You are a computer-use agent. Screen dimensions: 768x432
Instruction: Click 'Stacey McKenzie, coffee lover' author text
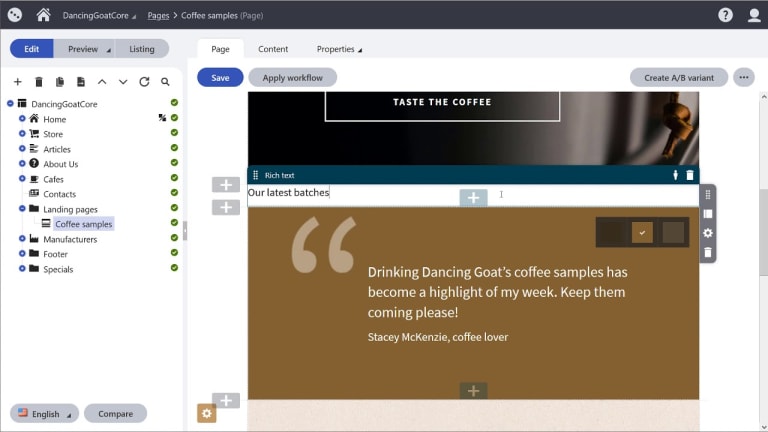pos(438,337)
